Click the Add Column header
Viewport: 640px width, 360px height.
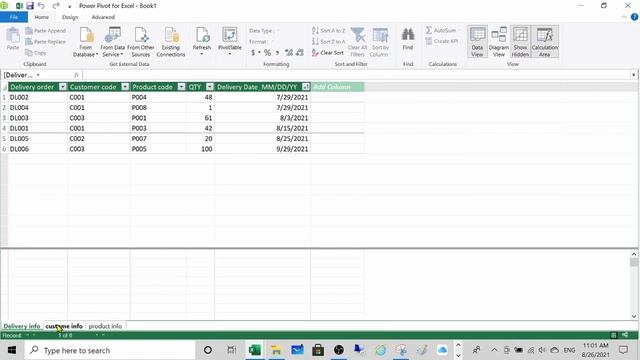(x=337, y=87)
